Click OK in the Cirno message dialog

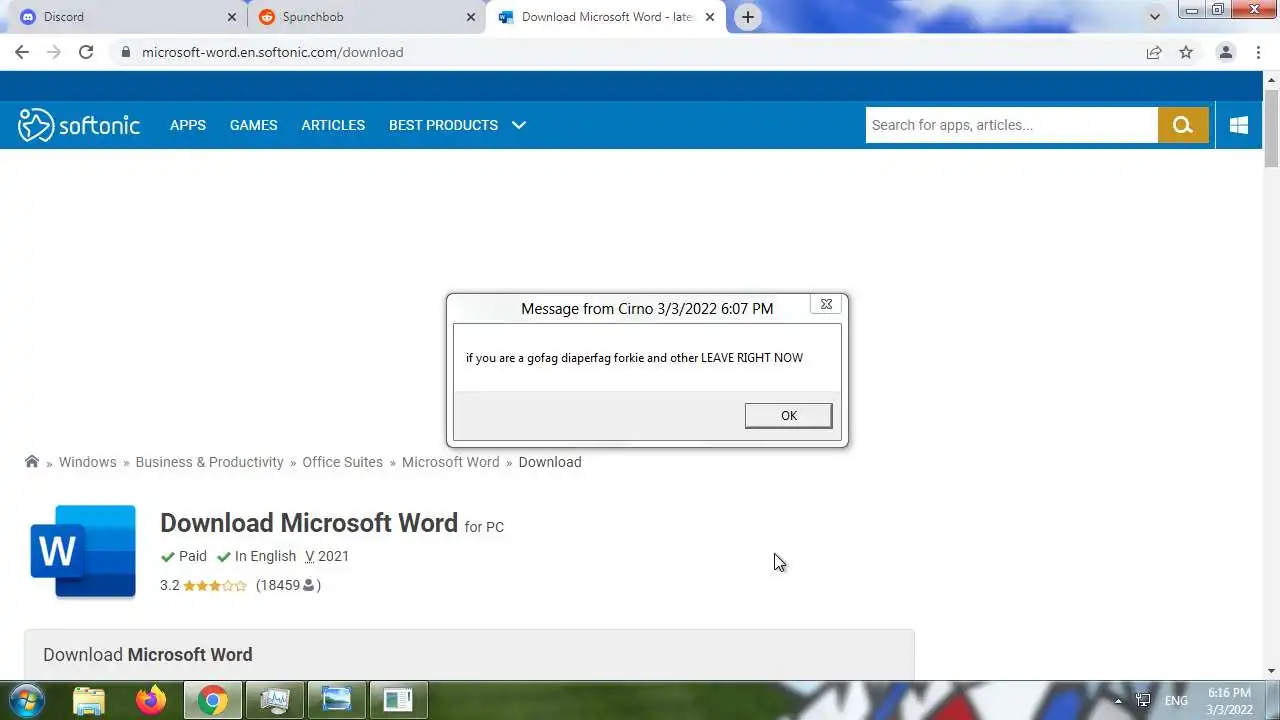pyautogui.click(x=788, y=416)
